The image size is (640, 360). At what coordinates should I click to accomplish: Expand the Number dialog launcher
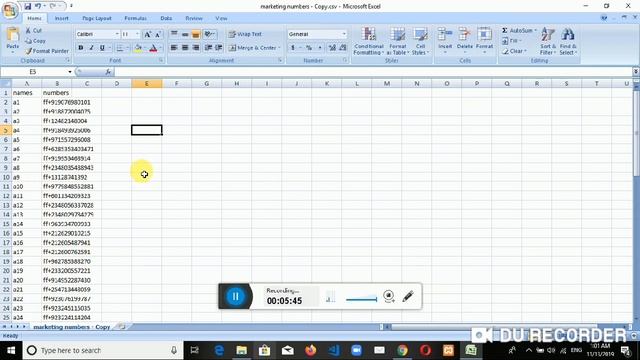344,60
